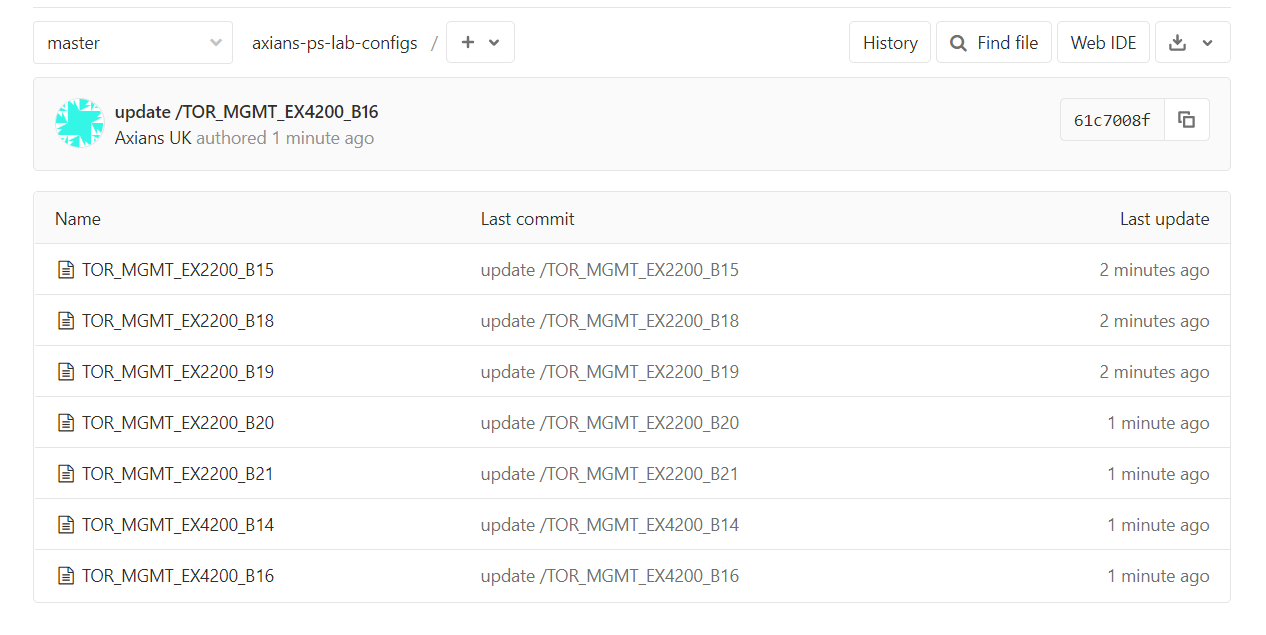Click file icon beside TOR_MGMT_EX2200_B18
The height and width of the screenshot is (635, 1266).
tap(66, 321)
